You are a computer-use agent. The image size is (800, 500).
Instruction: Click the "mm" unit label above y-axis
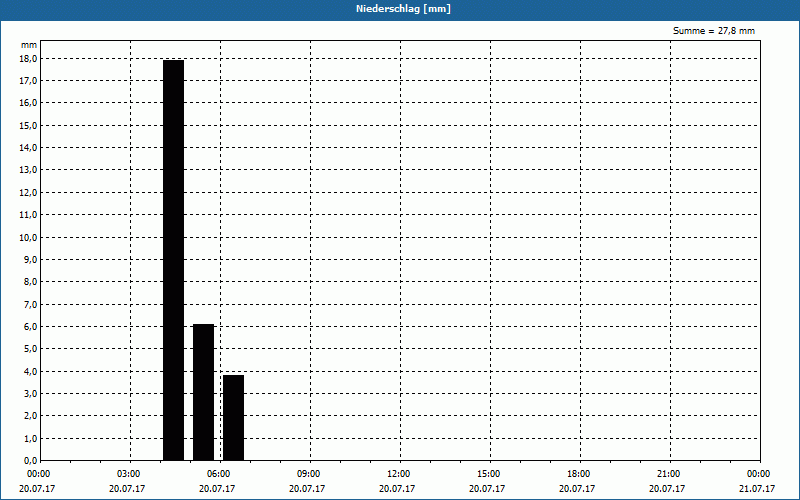coord(29,45)
